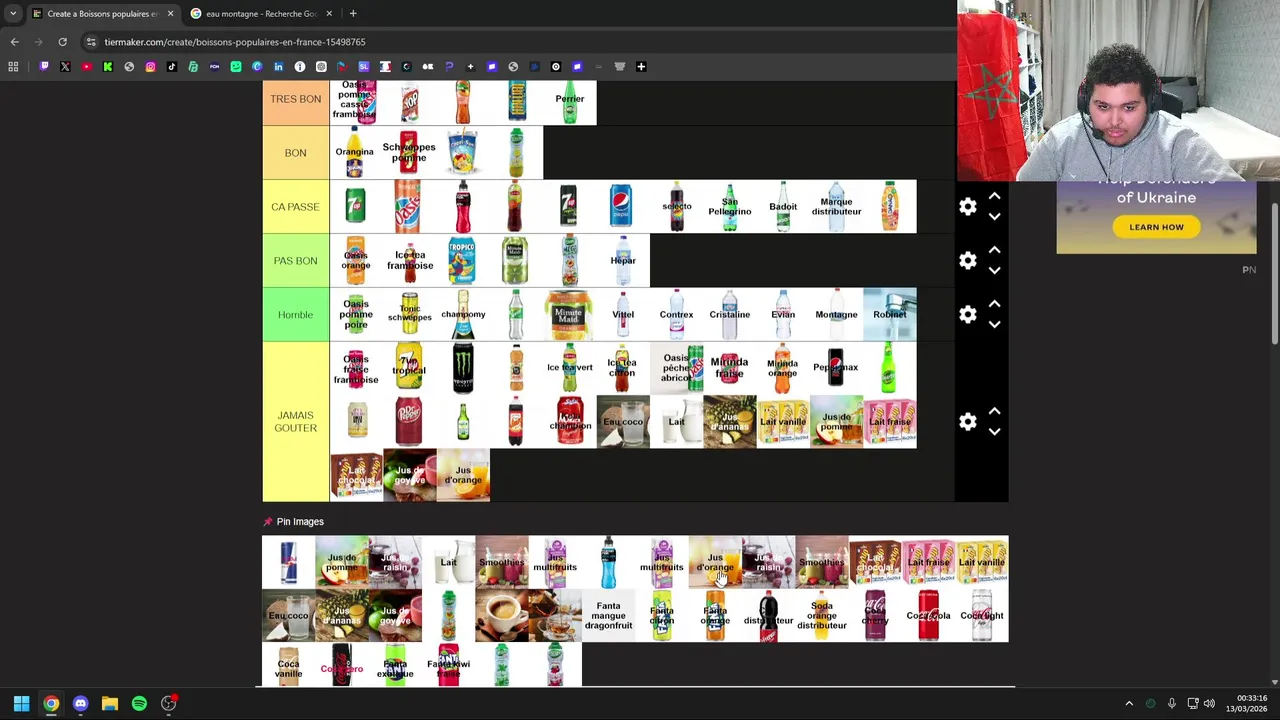Open File Explorer from the taskbar
The width and height of the screenshot is (1280, 720).
[x=110, y=704]
